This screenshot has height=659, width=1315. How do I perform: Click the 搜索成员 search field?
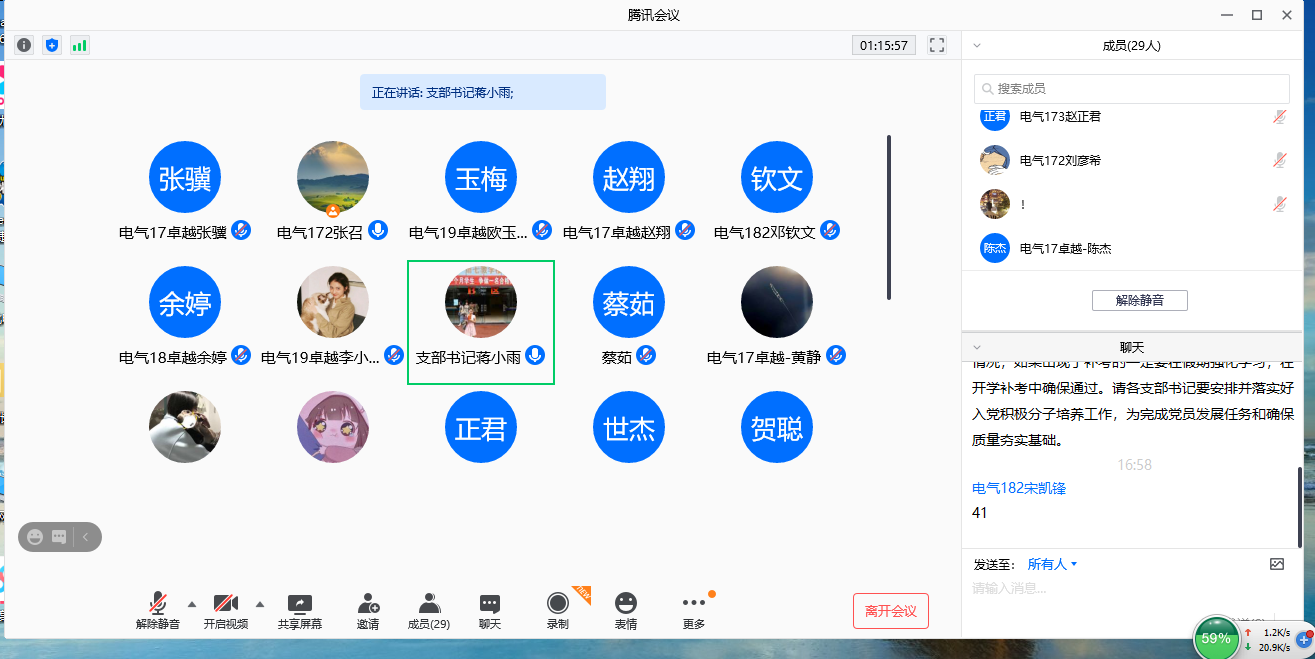pos(1132,89)
